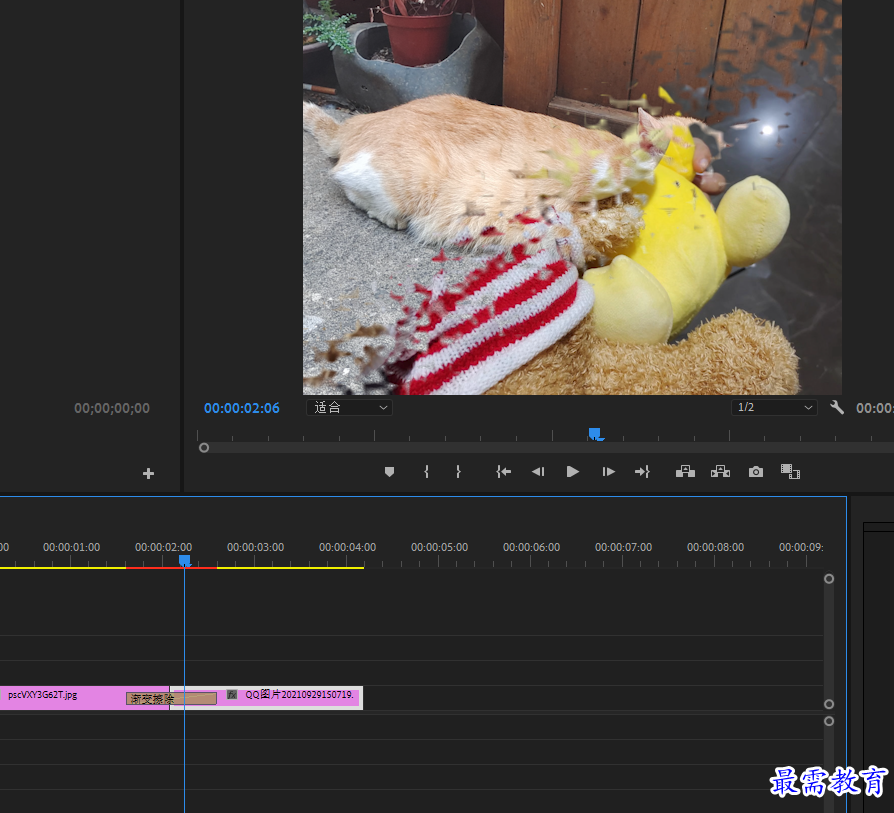
Task: Click timeline ruler at 00:00:04:00
Action: [x=347, y=547]
